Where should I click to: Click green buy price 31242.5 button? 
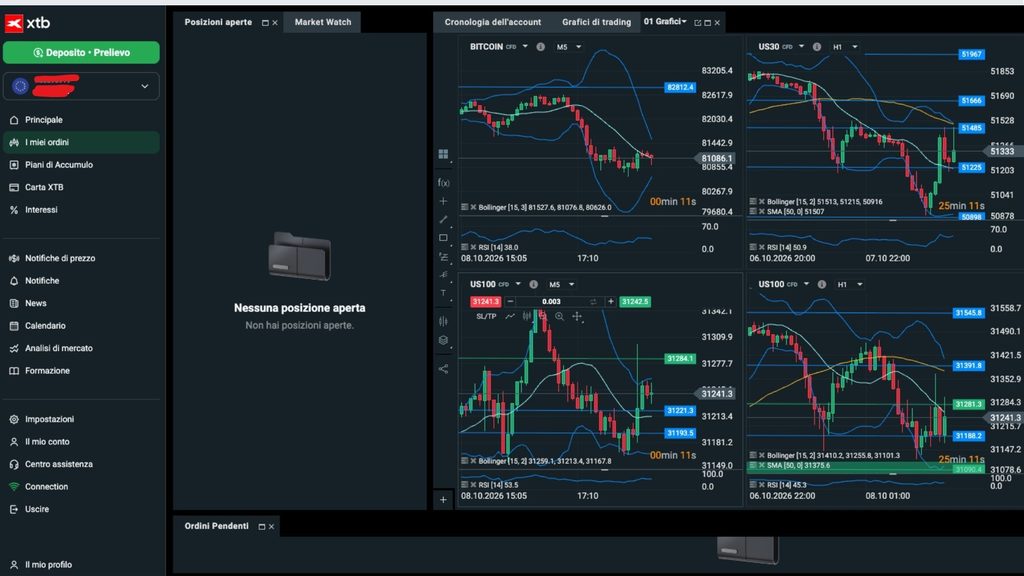coord(635,302)
